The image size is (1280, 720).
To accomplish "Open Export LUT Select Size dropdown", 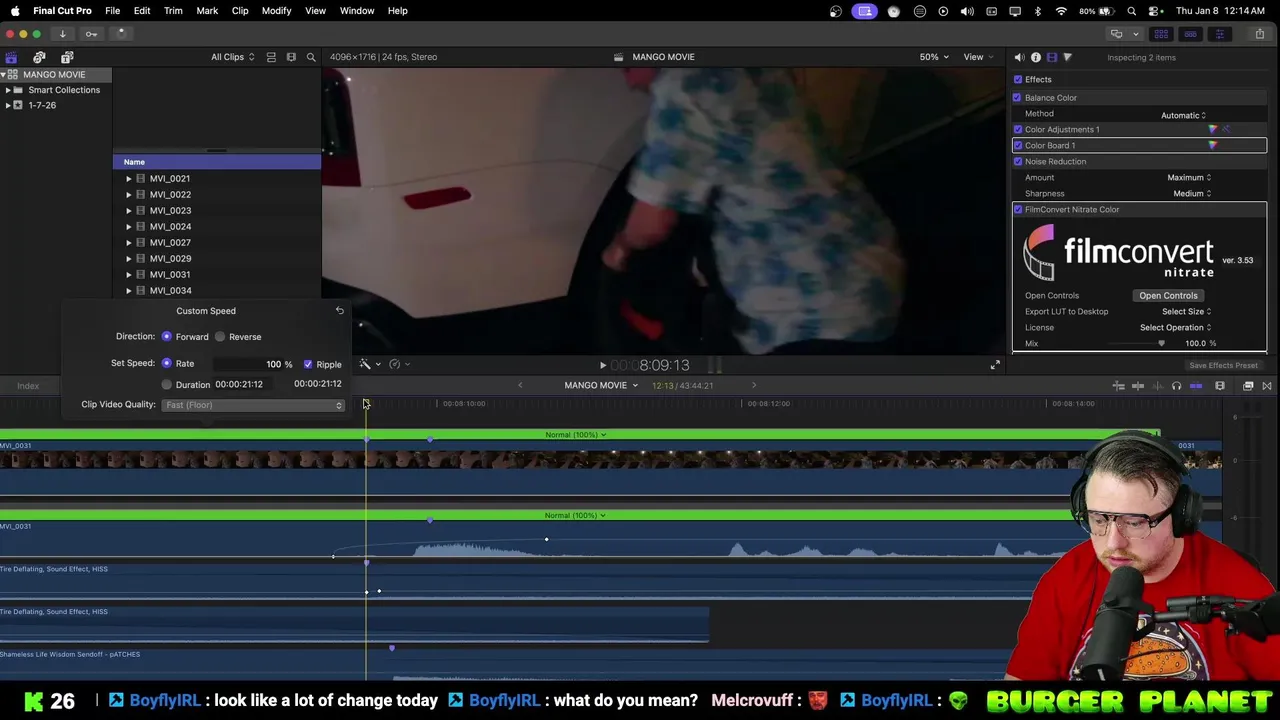I will coord(1186,312).
